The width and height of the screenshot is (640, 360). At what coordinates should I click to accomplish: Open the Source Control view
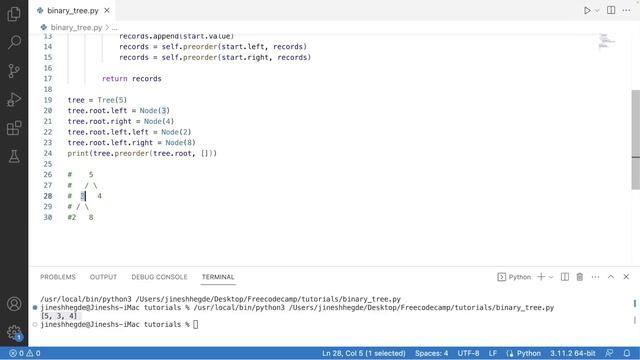click(x=14, y=71)
